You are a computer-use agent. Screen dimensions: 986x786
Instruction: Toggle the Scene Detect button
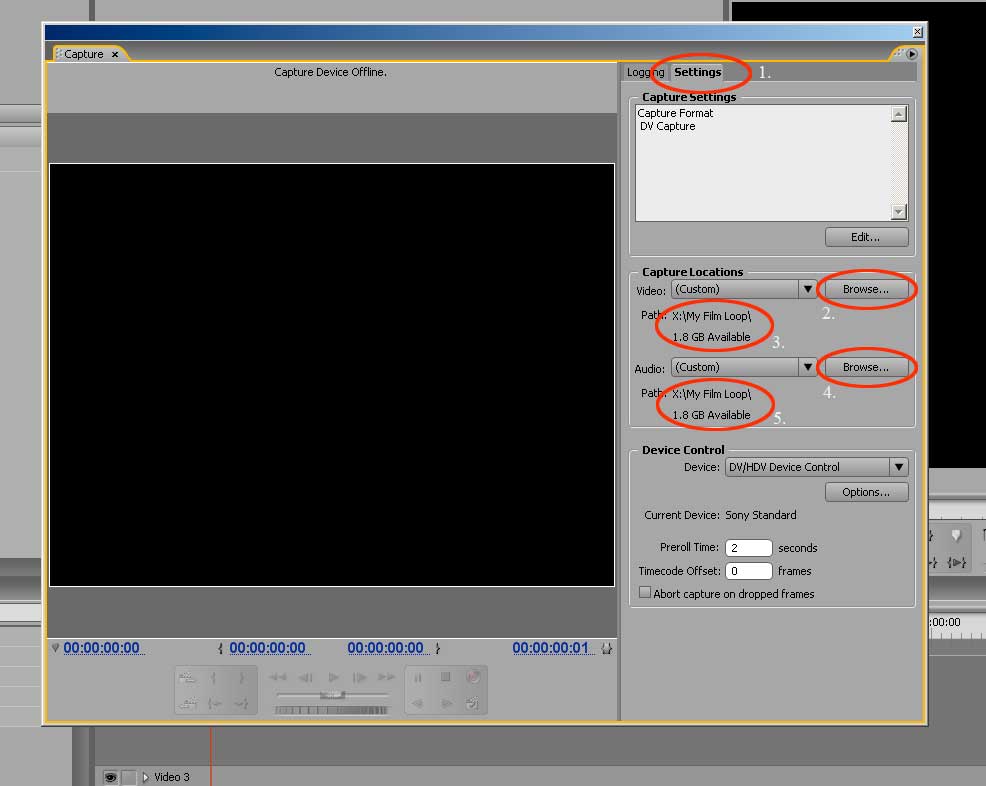point(473,703)
